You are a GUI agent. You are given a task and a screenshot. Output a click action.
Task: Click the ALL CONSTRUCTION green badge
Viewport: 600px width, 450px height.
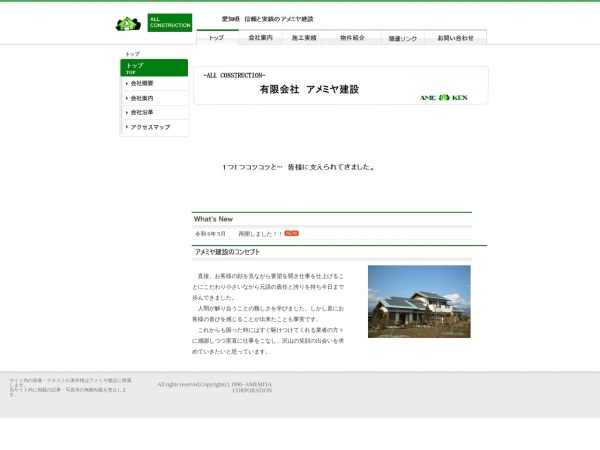pos(170,23)
